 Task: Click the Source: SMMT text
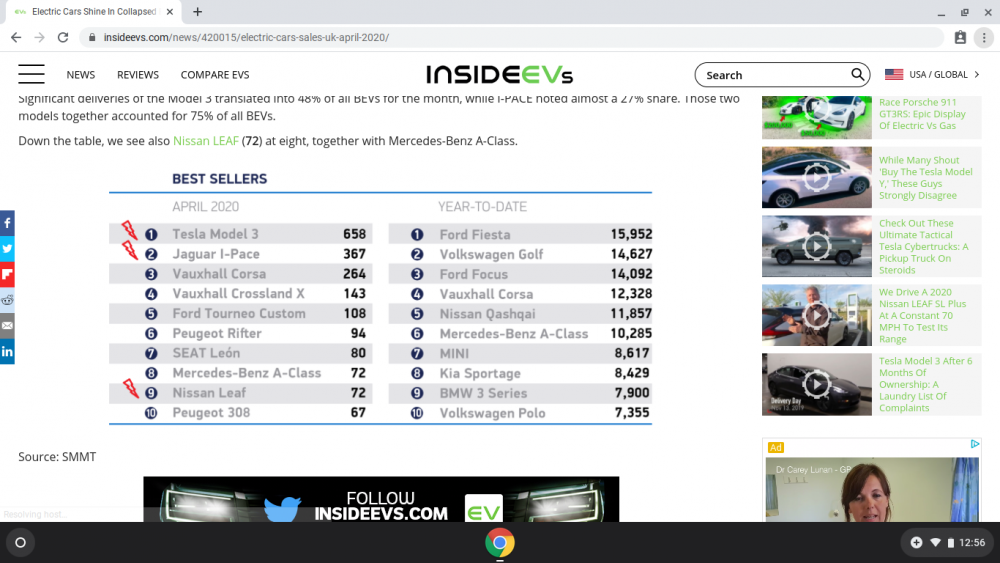[57, 457]
